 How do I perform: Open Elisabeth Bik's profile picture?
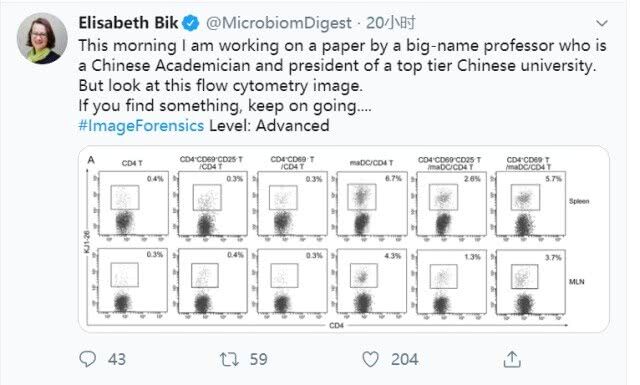42,38
